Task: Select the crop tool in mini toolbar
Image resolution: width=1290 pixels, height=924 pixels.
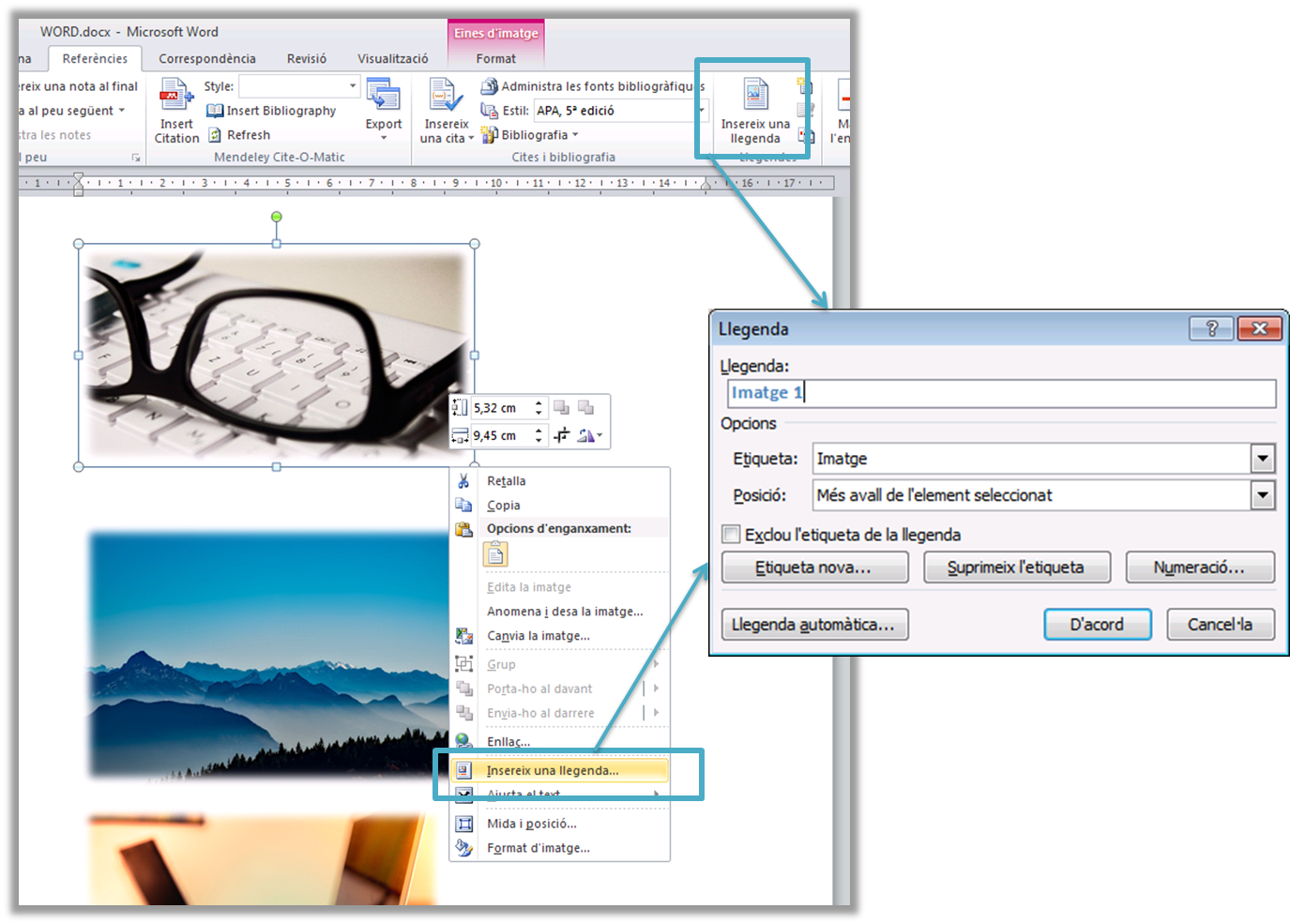Action: click(561, 435)
